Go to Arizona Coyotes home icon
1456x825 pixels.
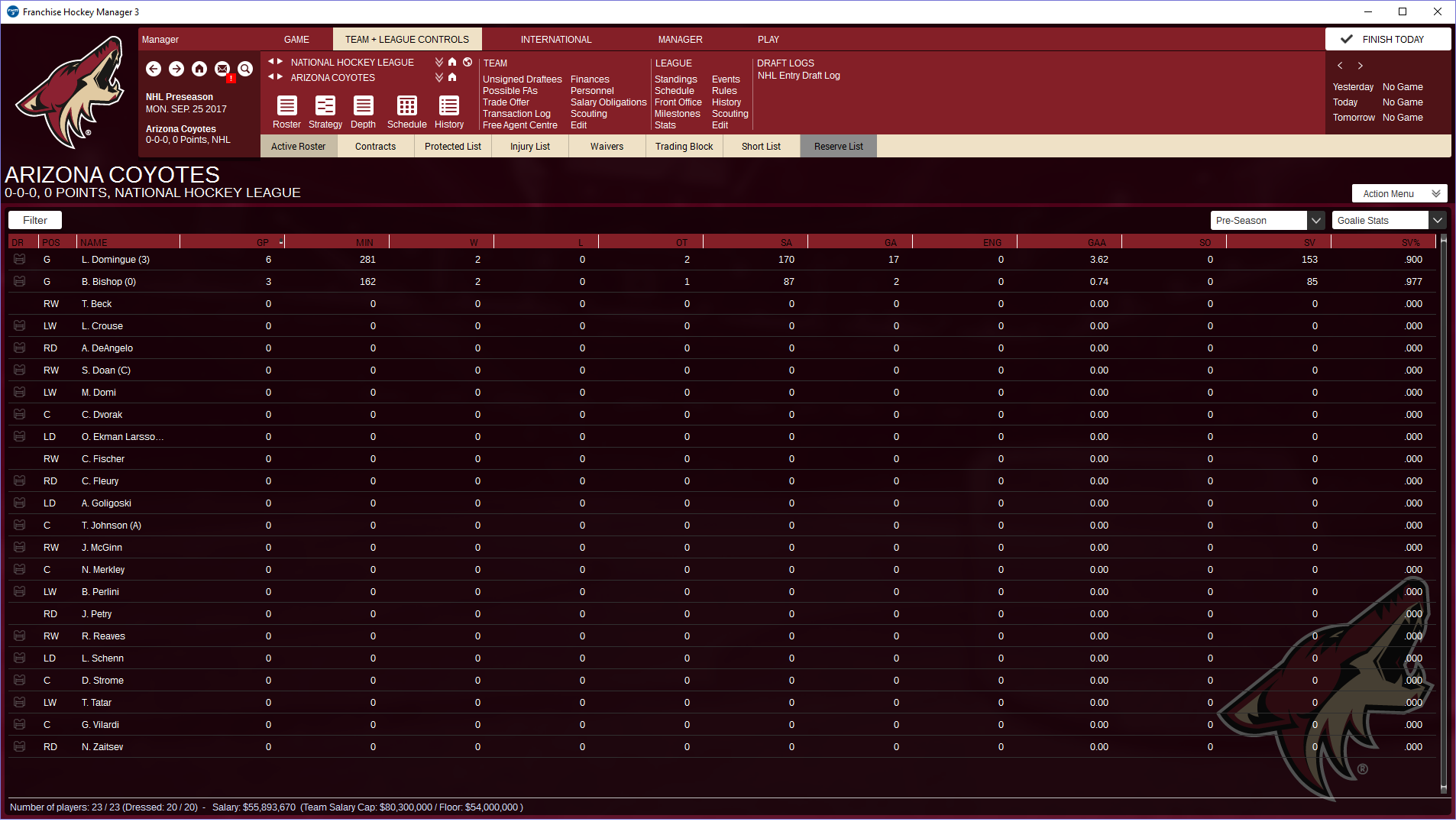point(452,77)
